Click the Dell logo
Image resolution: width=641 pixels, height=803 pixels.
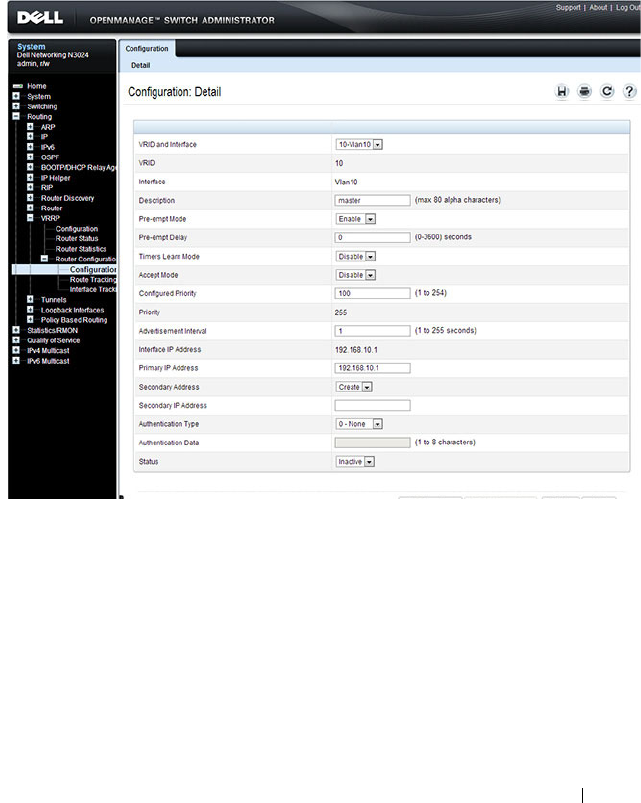pyautogui.click(x=40, y=18)
